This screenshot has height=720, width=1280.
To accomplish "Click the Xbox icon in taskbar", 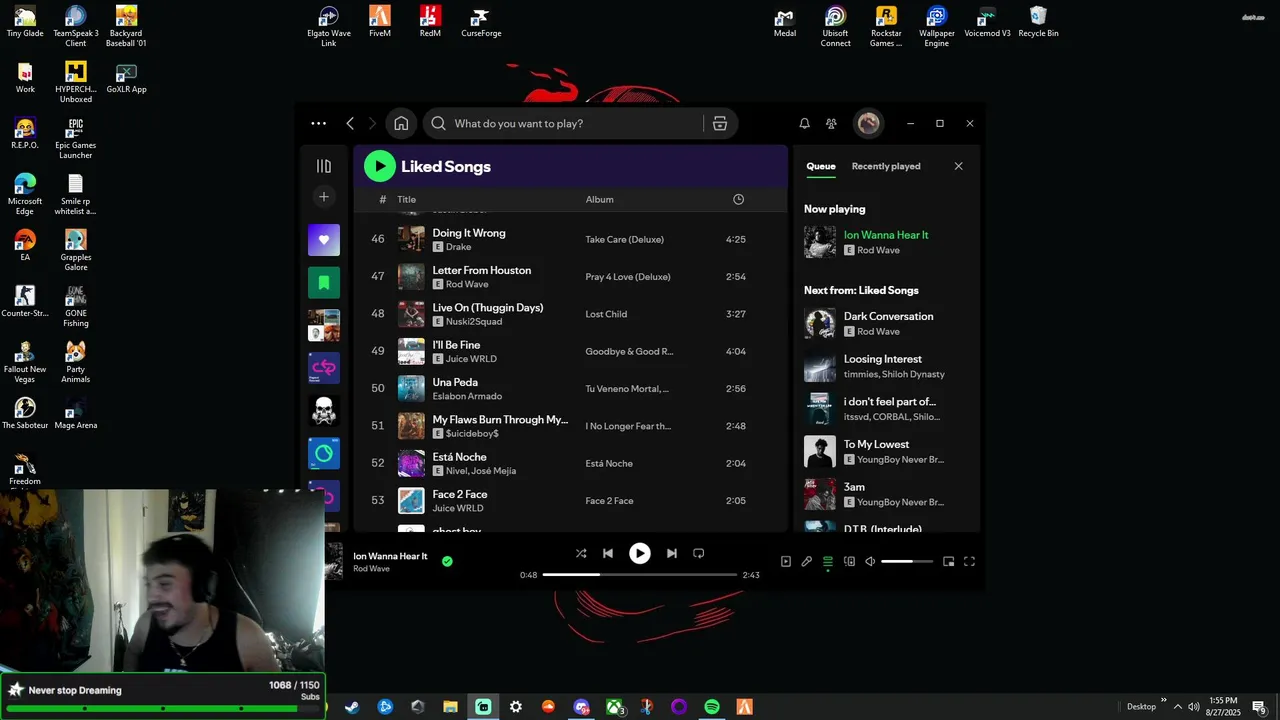I will pyautogui.click(x=614, y=707).
